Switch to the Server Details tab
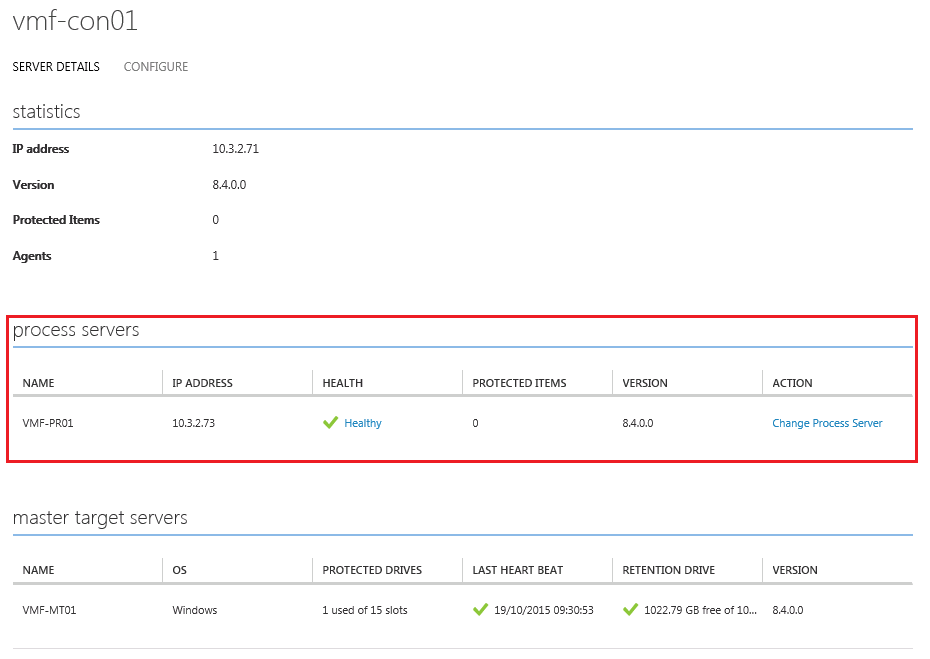This screenshot has height=659, width=930. click(56, 67)
